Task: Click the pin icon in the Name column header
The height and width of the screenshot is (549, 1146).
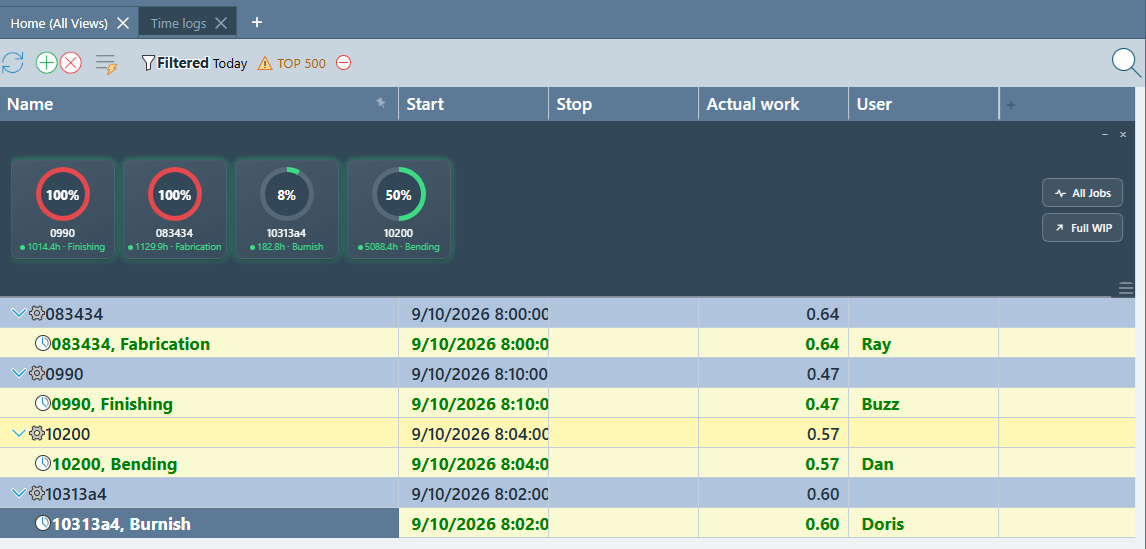Action: click(381, 103)
